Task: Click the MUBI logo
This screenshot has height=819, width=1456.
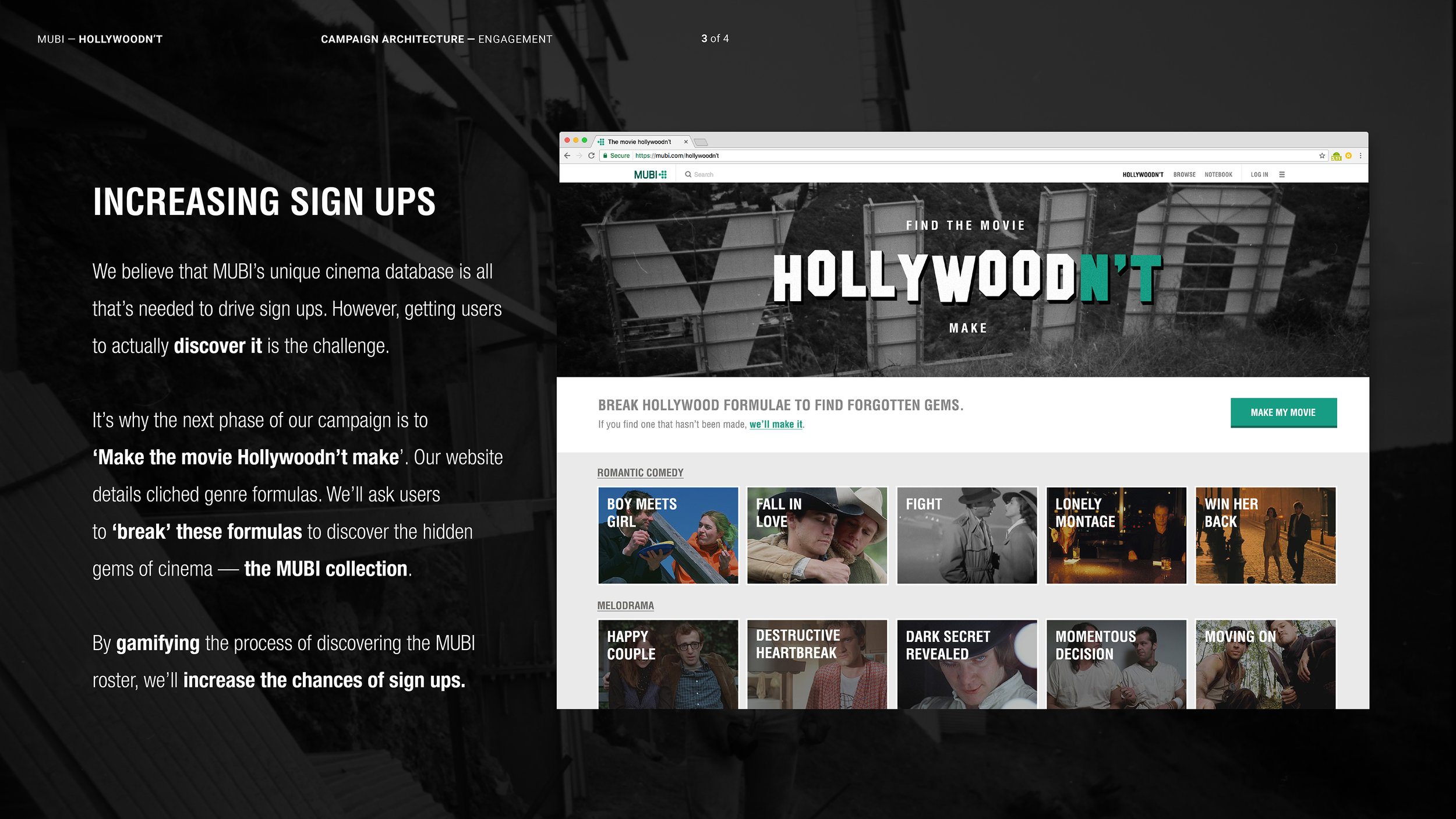Action: click(x=650, y=174)
